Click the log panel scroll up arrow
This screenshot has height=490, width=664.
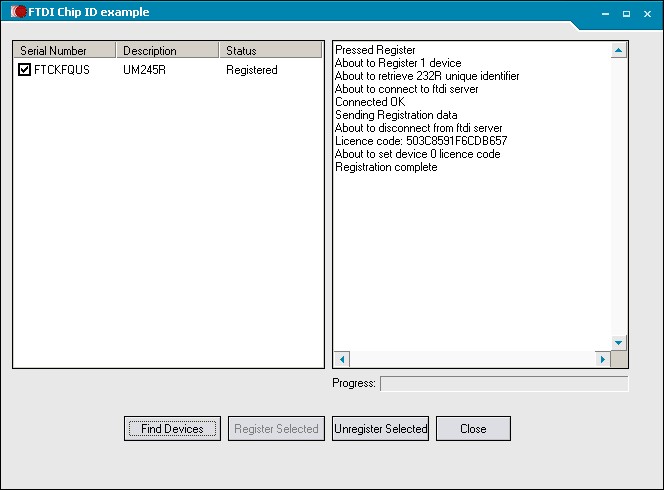618,50
